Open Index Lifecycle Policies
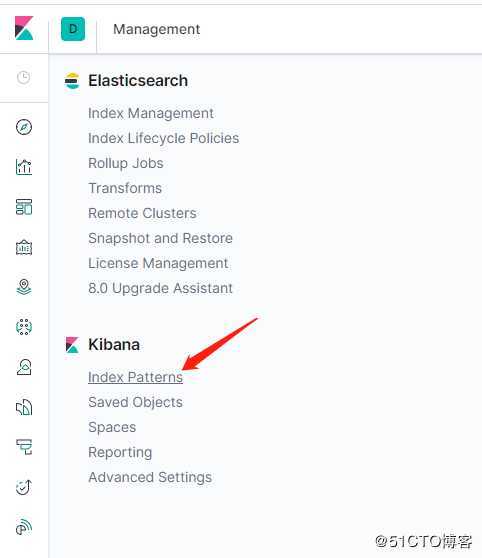Image resolution: width=482 pixels, height=558 pixels. [x=163, y=138]
